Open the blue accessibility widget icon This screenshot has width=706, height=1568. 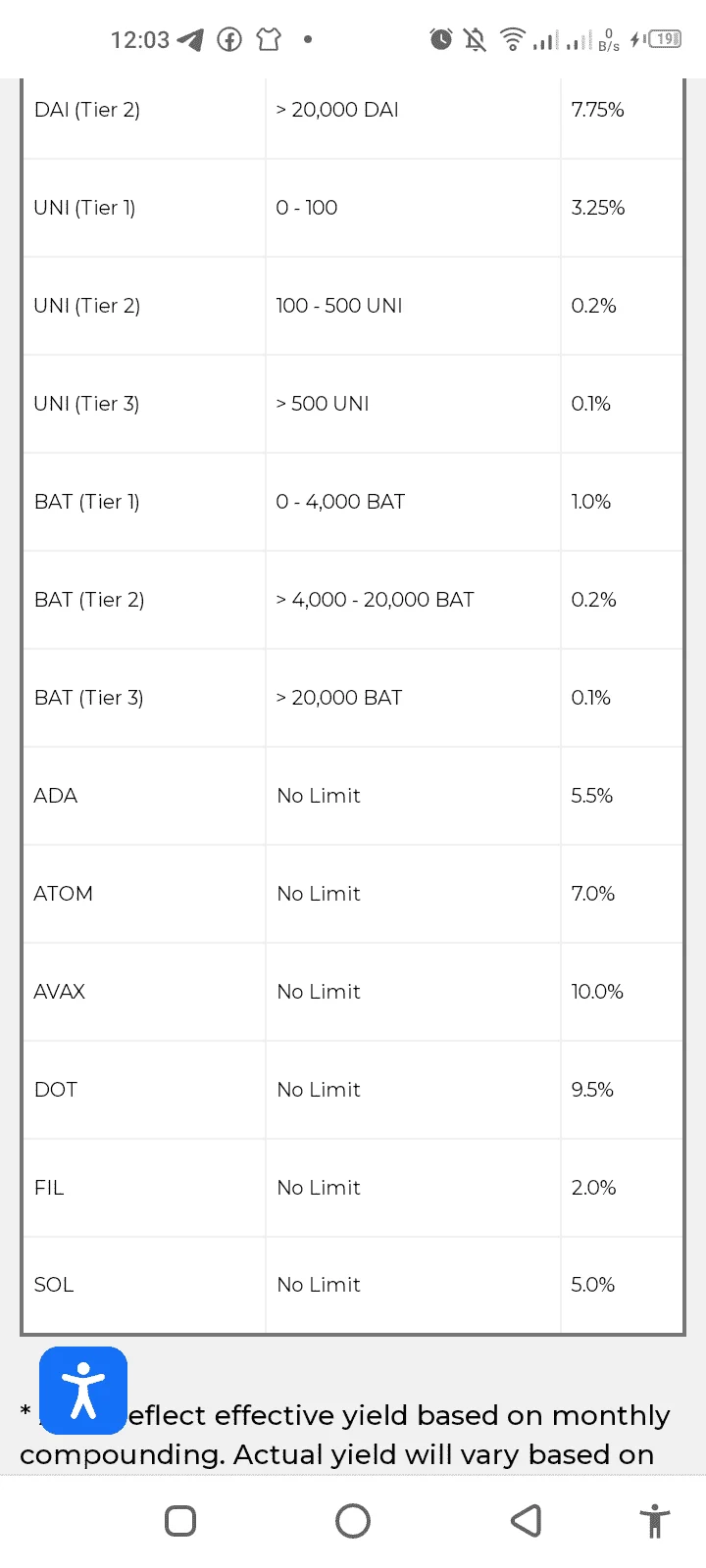coord(83,1391)
